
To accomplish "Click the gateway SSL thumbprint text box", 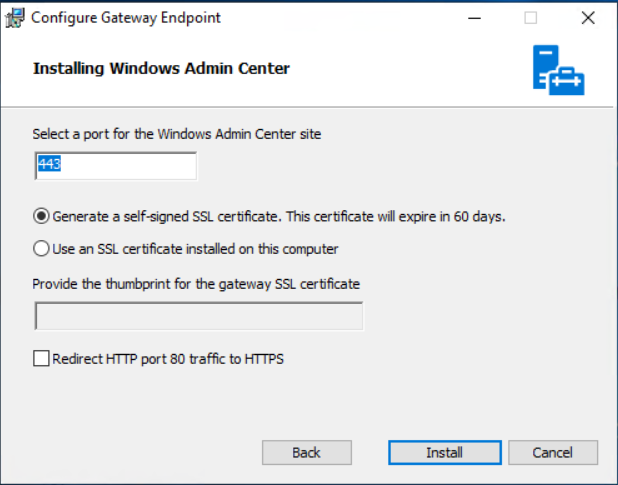I will (x=198, y=316).
